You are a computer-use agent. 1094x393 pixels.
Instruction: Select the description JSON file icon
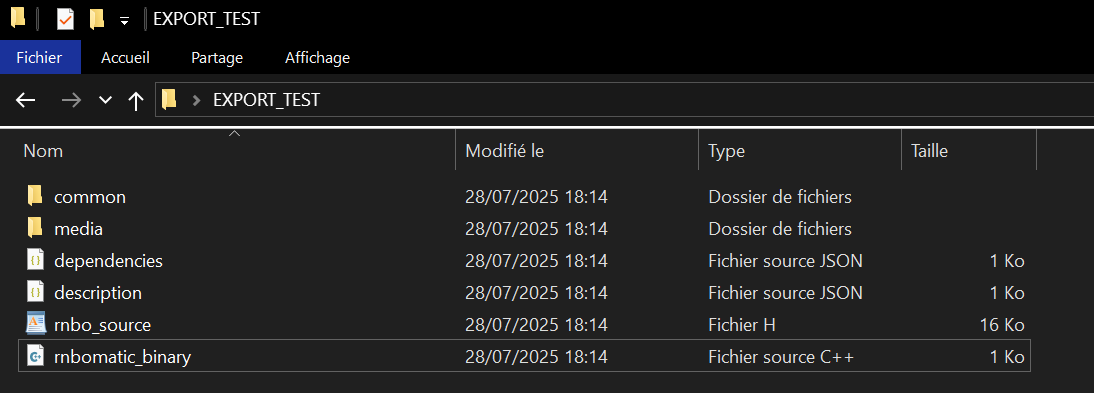pos(35,292)
